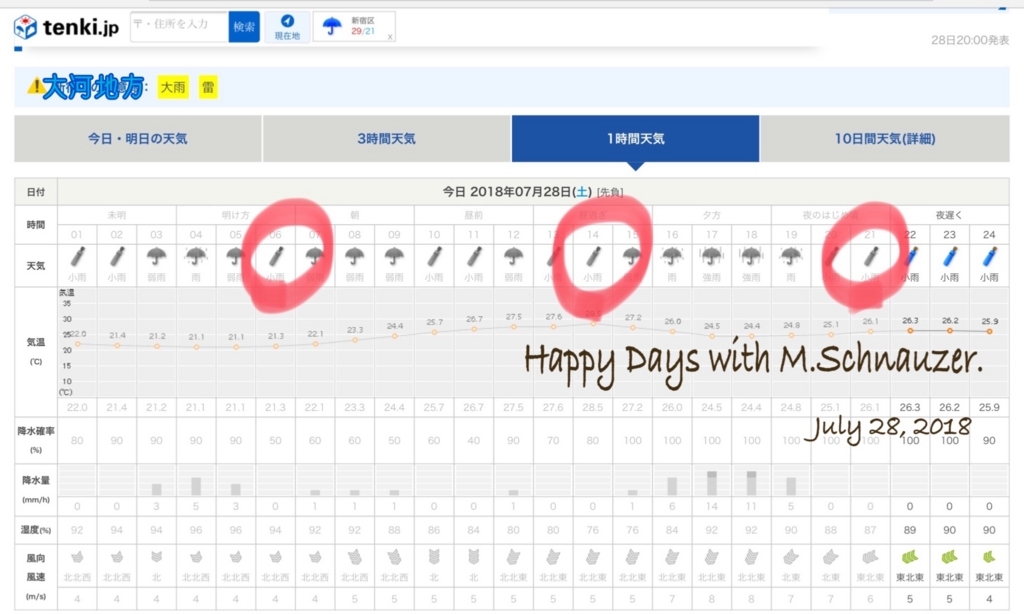The image size is (1024, 614).
Task: Click precipitation amount 14 at hour 17
Action: 712,506
